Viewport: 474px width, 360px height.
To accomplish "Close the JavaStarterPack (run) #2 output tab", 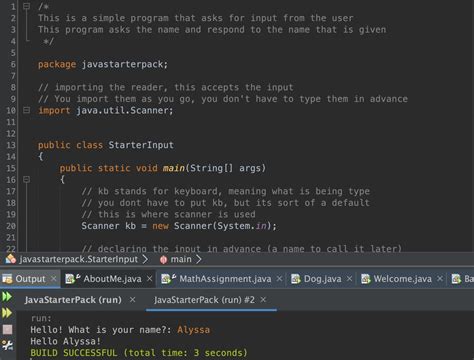I will pos(263,300).
